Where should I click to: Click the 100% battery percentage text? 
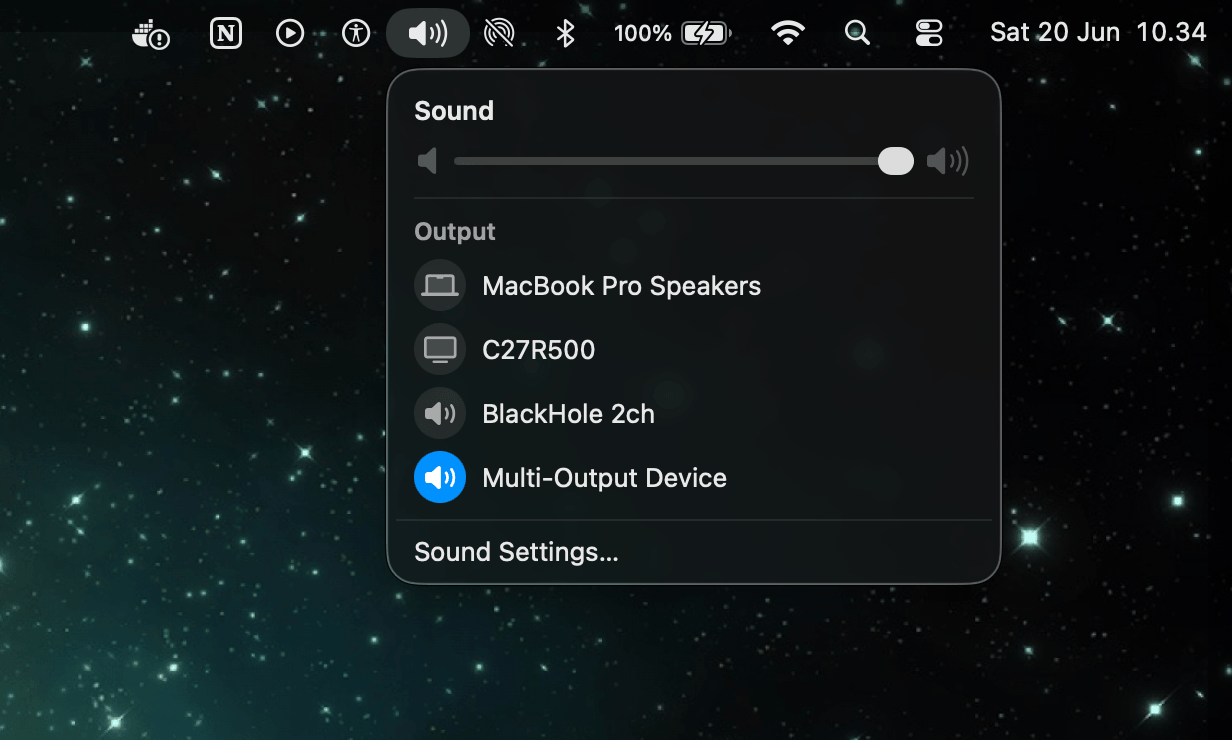[643, 34]
